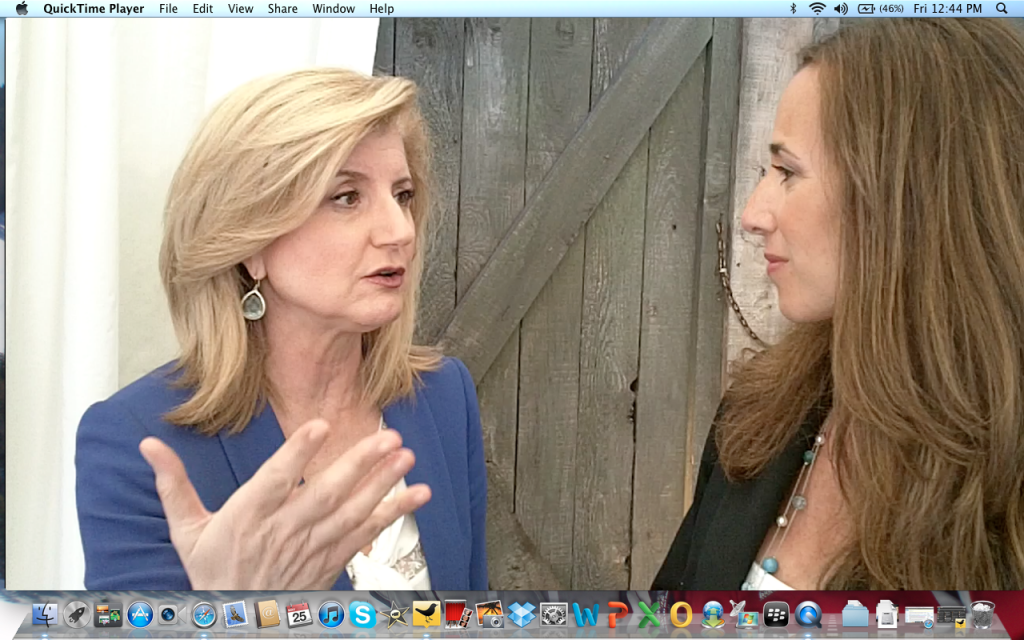
Task: Open Remote Desktop Connection satellite icon
Action: [744, 615]
